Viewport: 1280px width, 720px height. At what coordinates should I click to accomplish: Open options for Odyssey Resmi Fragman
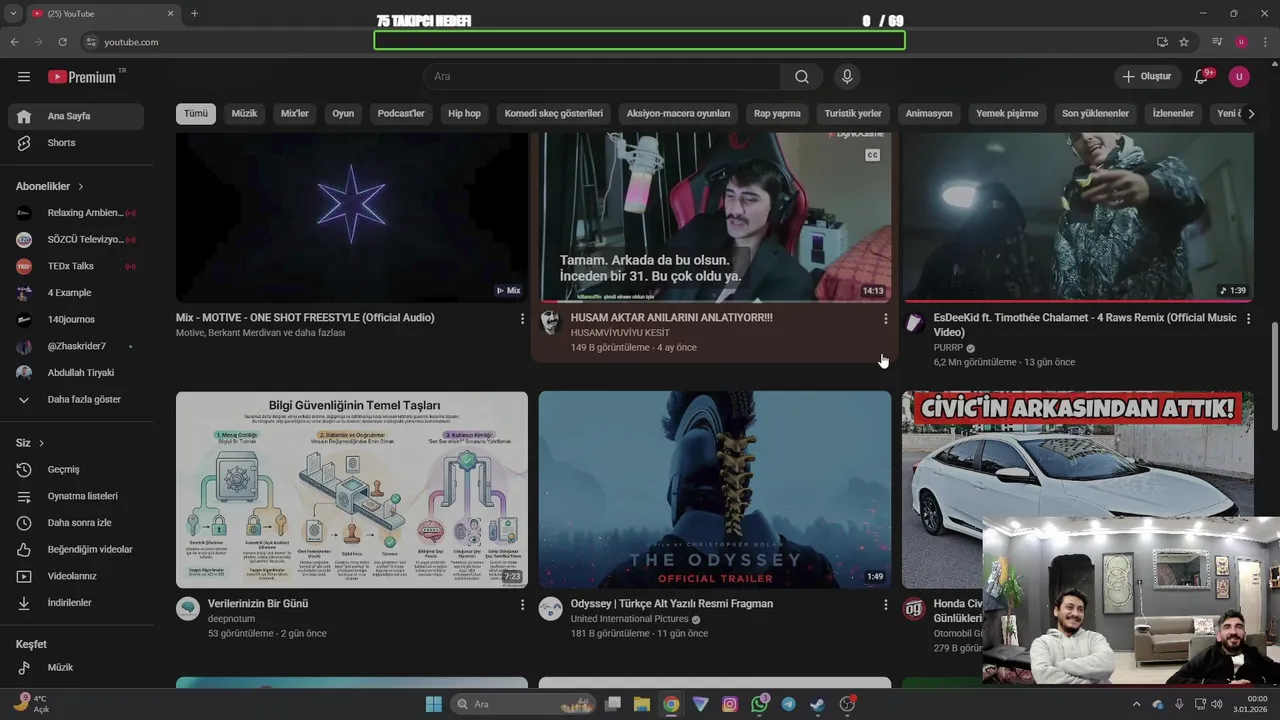[885, 604]
